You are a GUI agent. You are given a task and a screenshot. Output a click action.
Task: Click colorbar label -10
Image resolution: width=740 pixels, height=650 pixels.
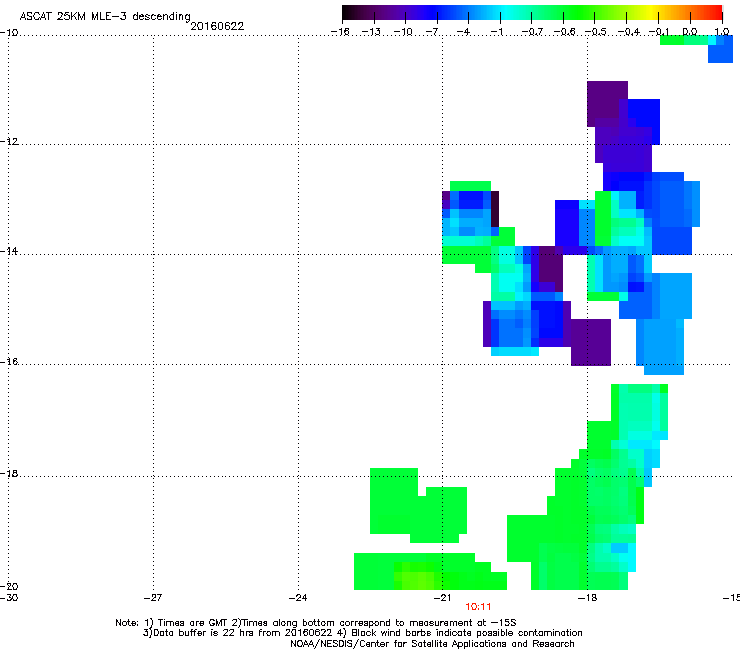tap(403, 32)
